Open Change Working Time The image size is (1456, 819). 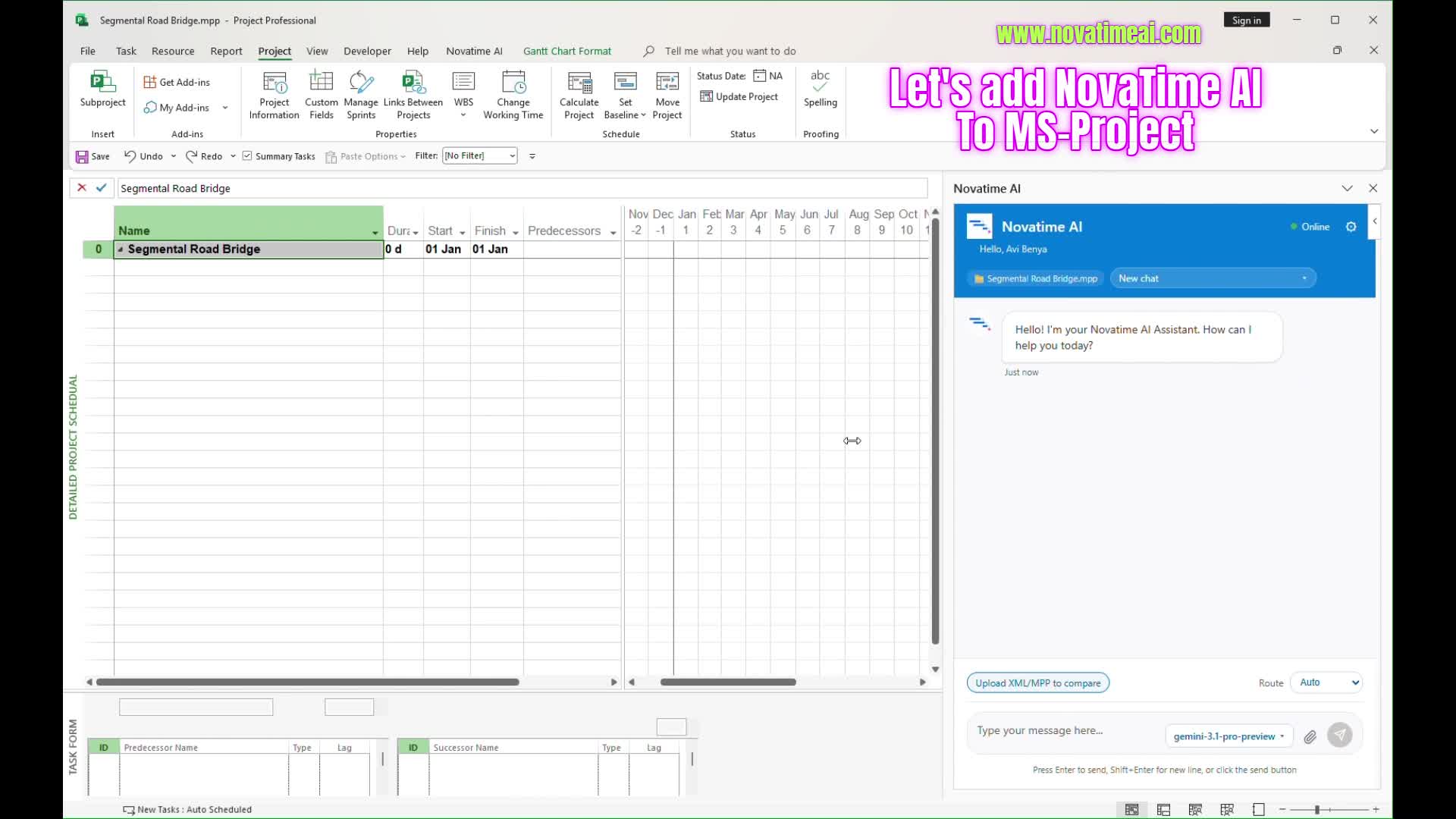point(513,95)
